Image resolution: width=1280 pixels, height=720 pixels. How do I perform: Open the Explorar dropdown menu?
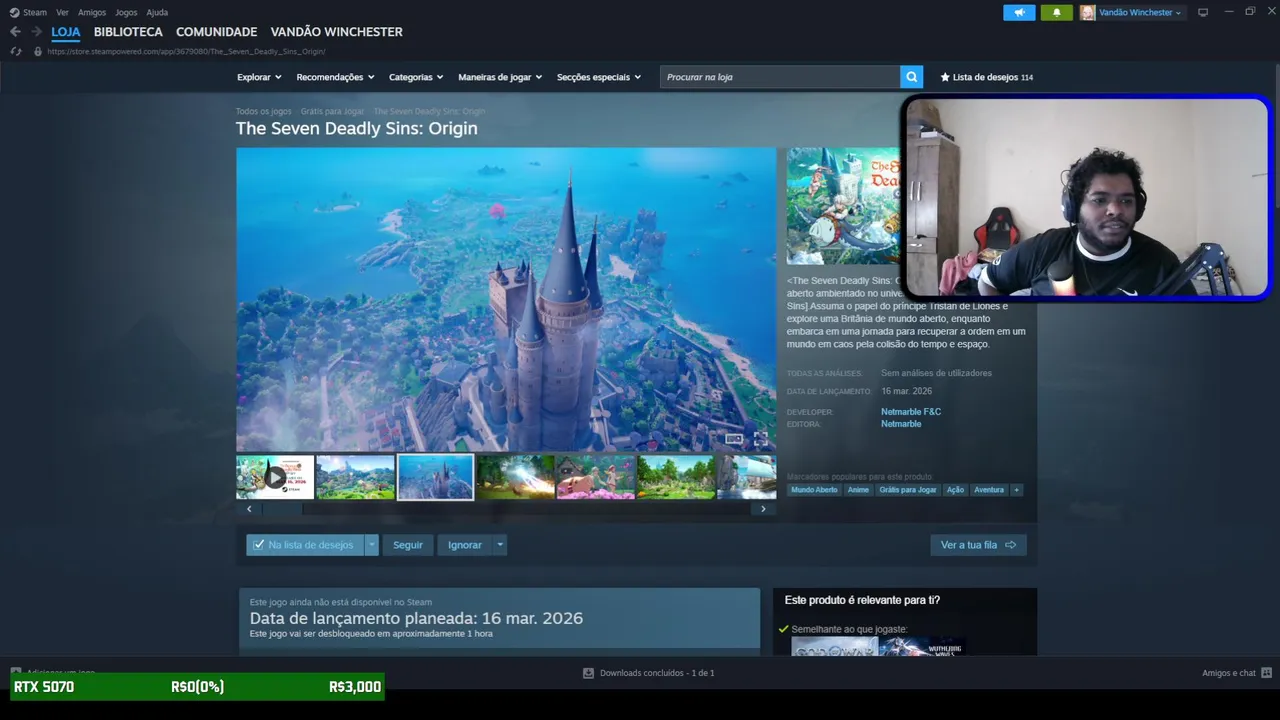click(x=259, y=77)
